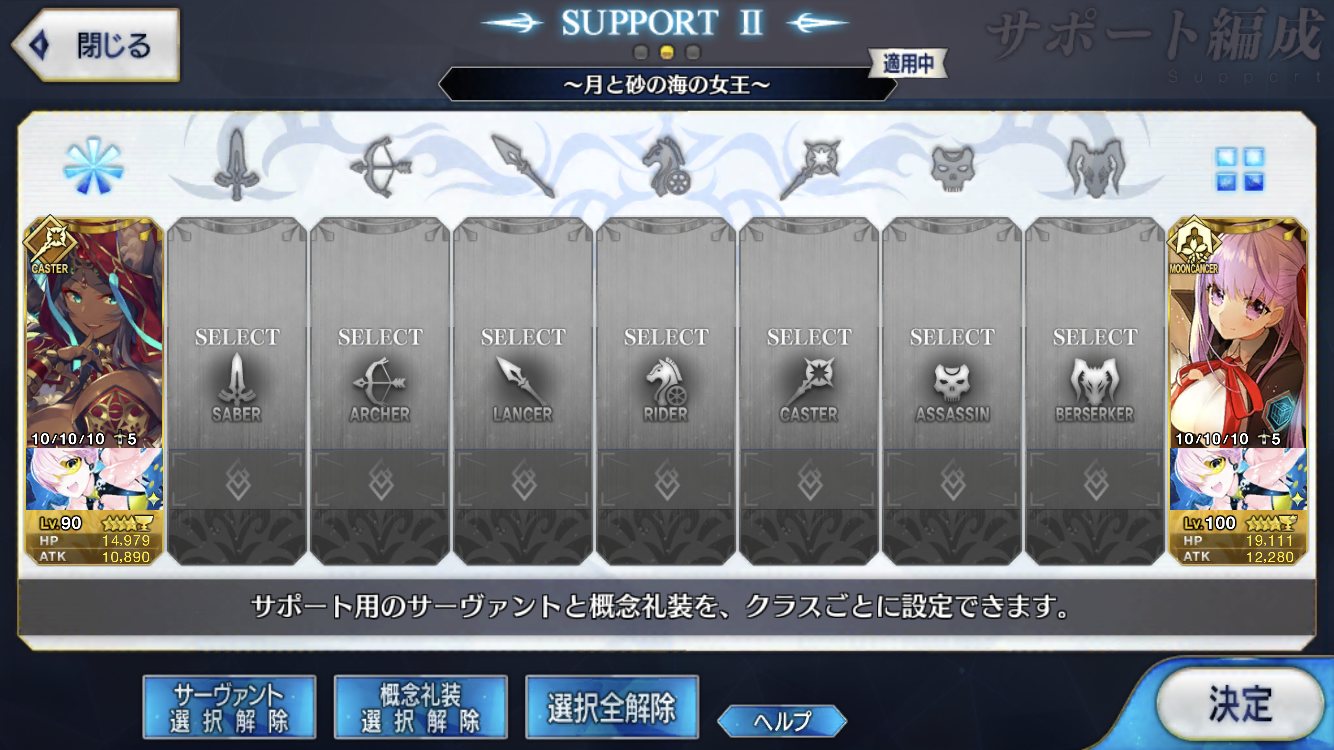The width and height of the screenshot is (1334, 750).
Task: Open the ヘルプ help button
Action: (x=782, y=720)
